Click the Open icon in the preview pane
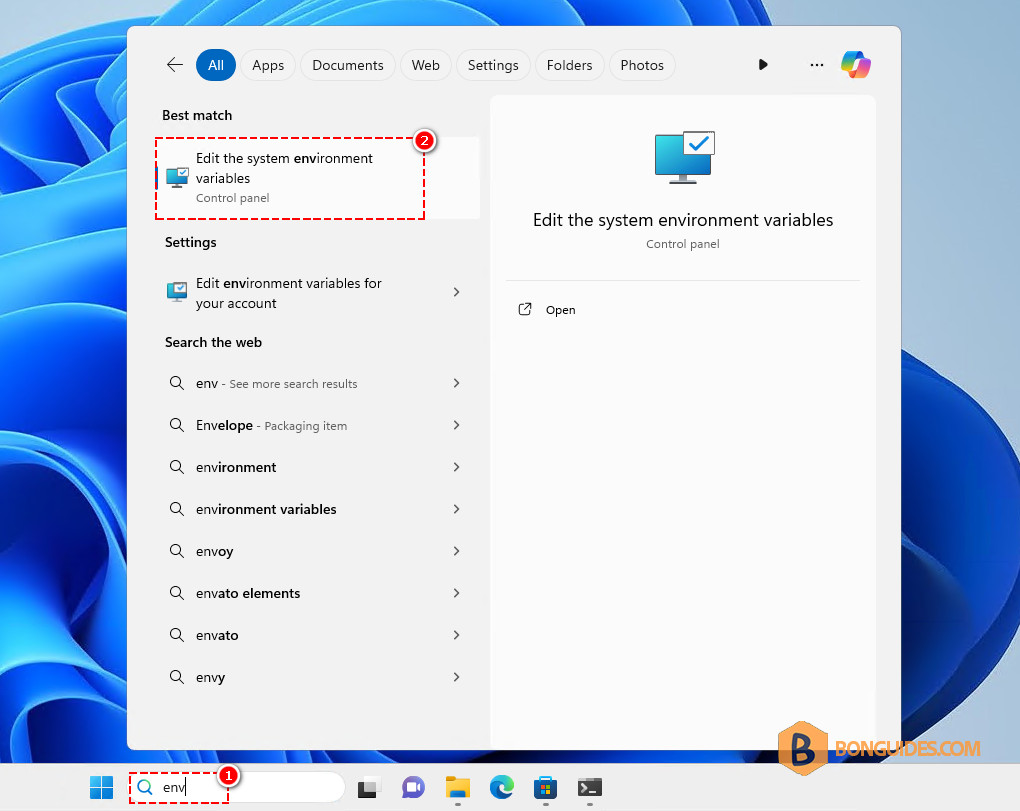This screenshot has height=811, width=1020. point(525,309)
